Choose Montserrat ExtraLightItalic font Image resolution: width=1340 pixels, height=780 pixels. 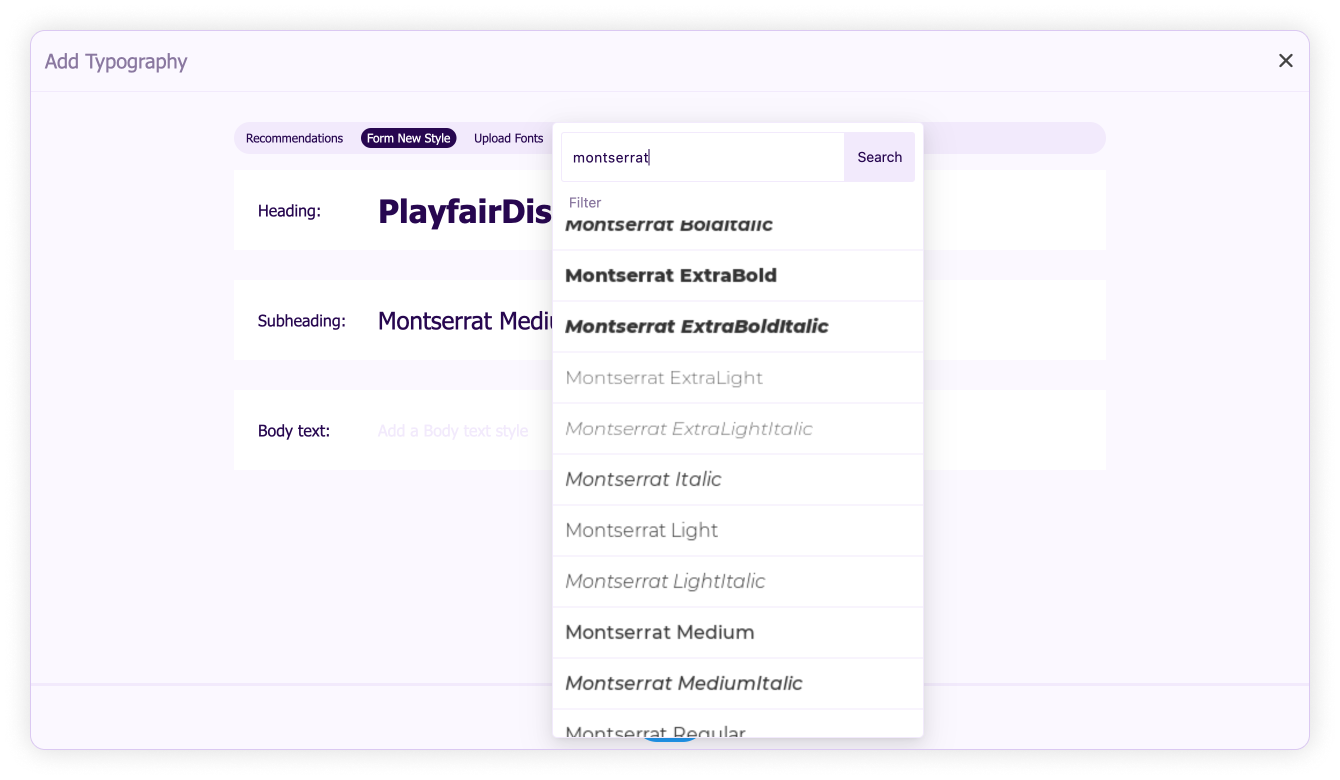tap(738, 429)
